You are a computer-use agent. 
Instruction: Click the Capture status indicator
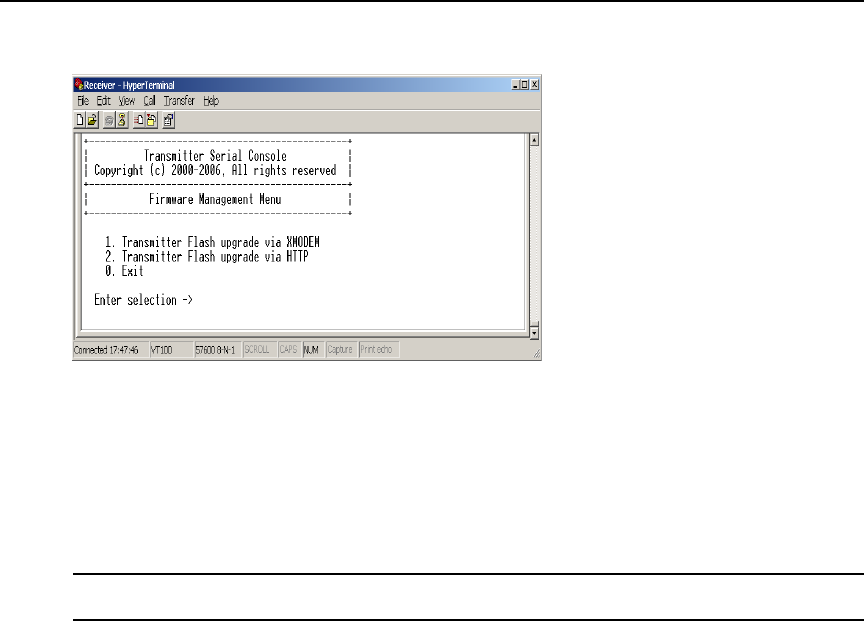click(341, 350)
